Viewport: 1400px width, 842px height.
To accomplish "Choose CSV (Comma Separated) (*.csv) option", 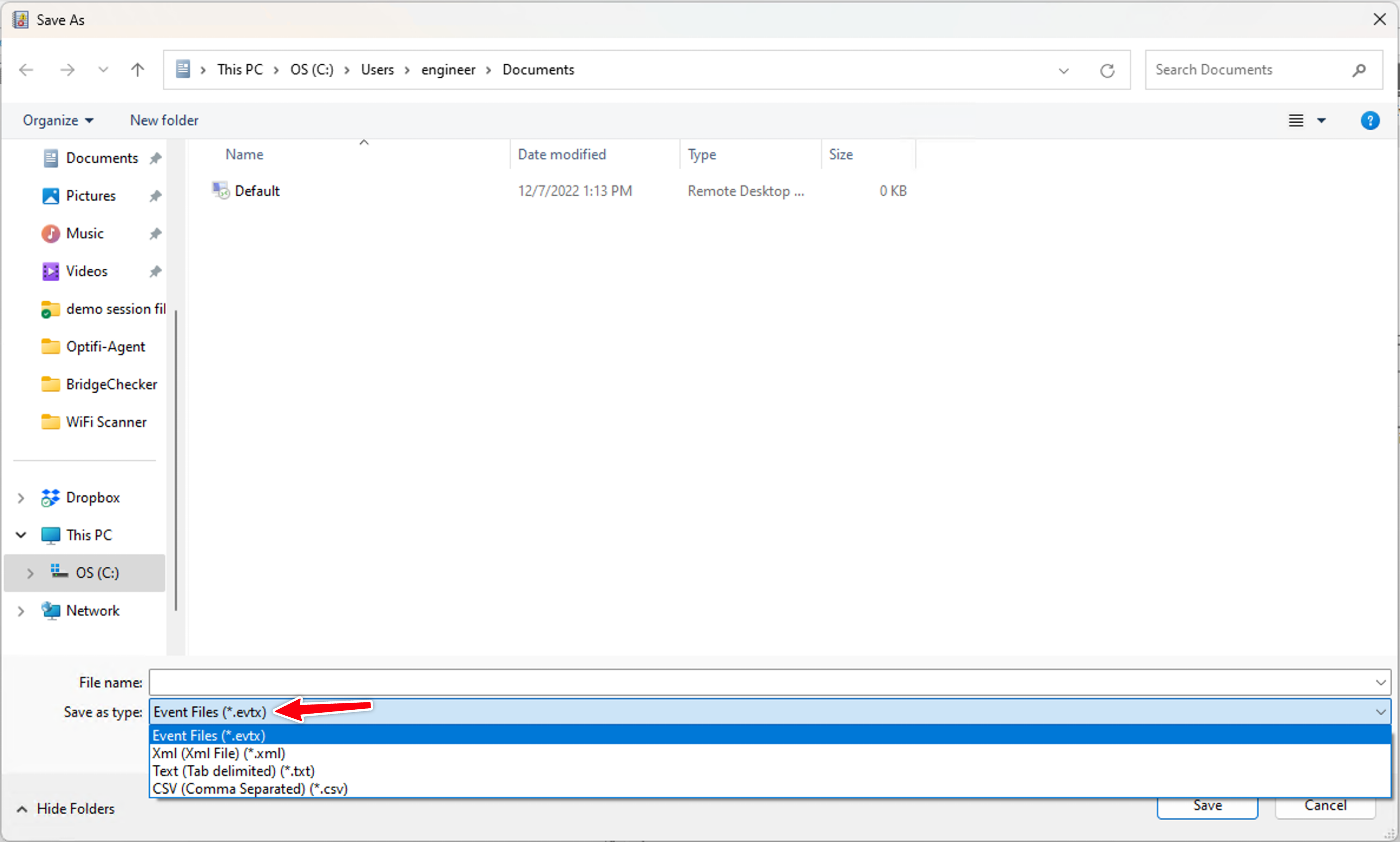I will [x=770, y=789].
